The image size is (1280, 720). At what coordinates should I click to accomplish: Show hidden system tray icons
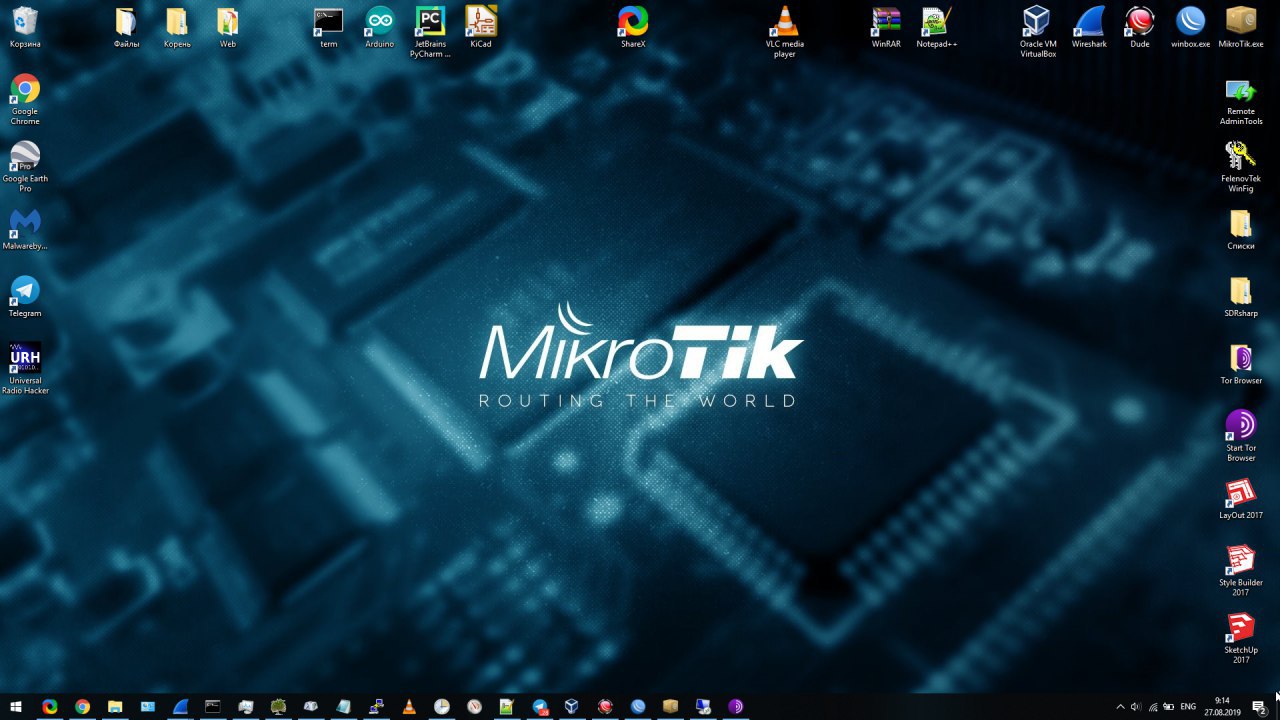(1120, 707)
